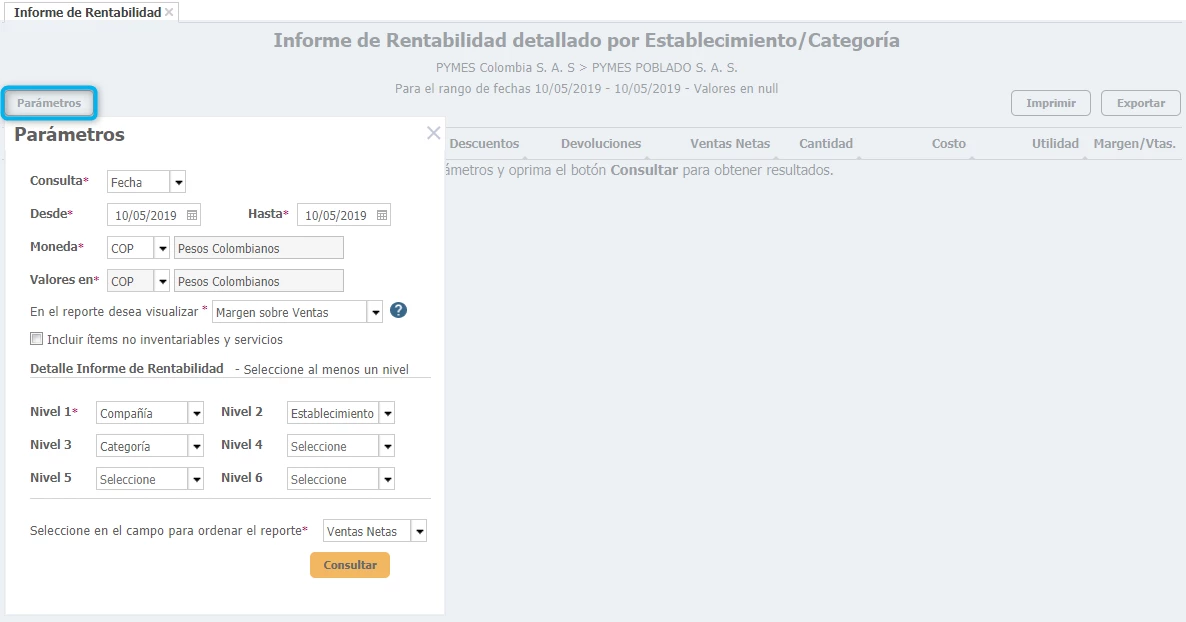
Task: Open the Valores en COP dropdown
Action: coord(162,281)
